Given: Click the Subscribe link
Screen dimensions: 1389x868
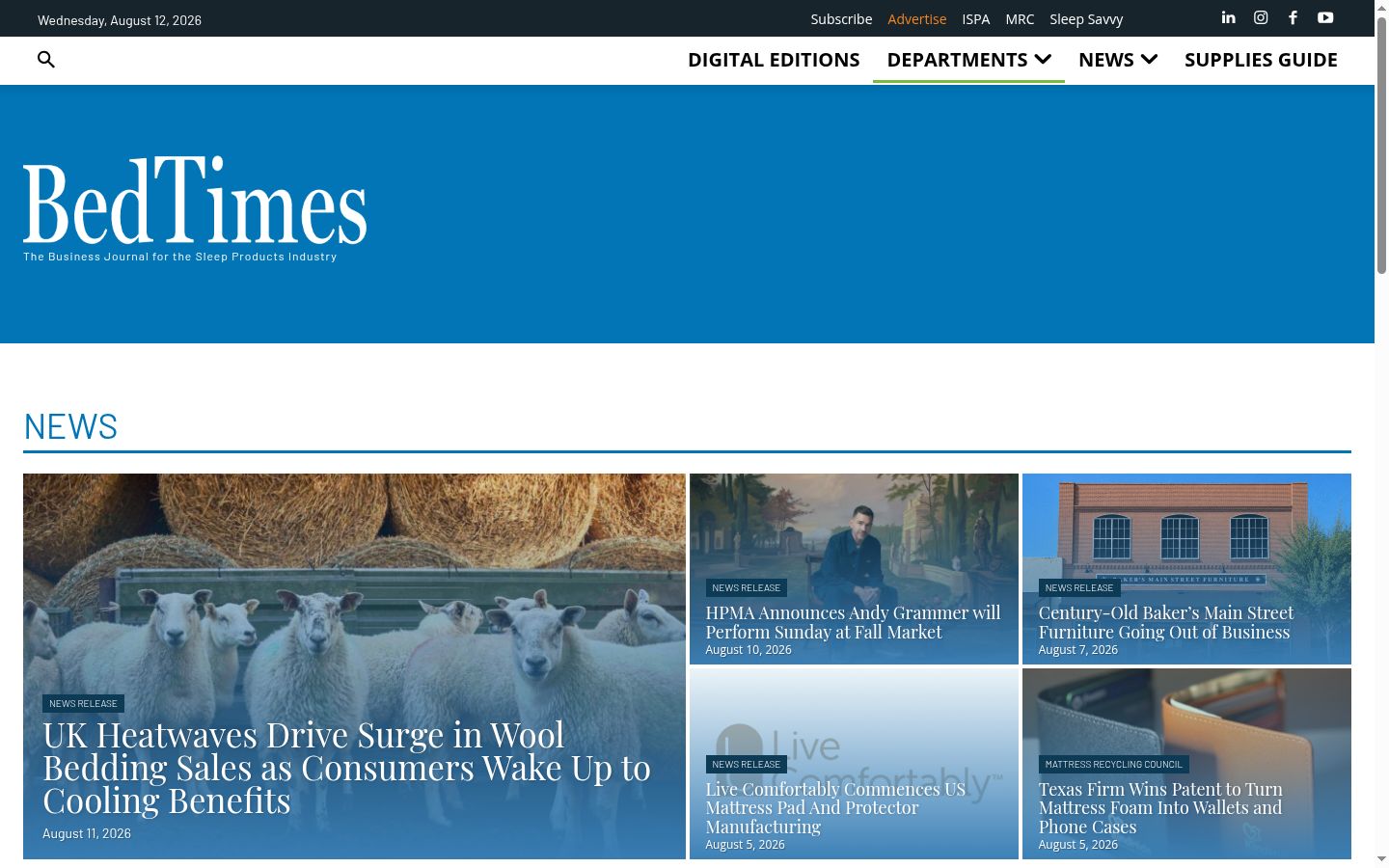Looking at the screenshot, I should [x=841, y=19].
